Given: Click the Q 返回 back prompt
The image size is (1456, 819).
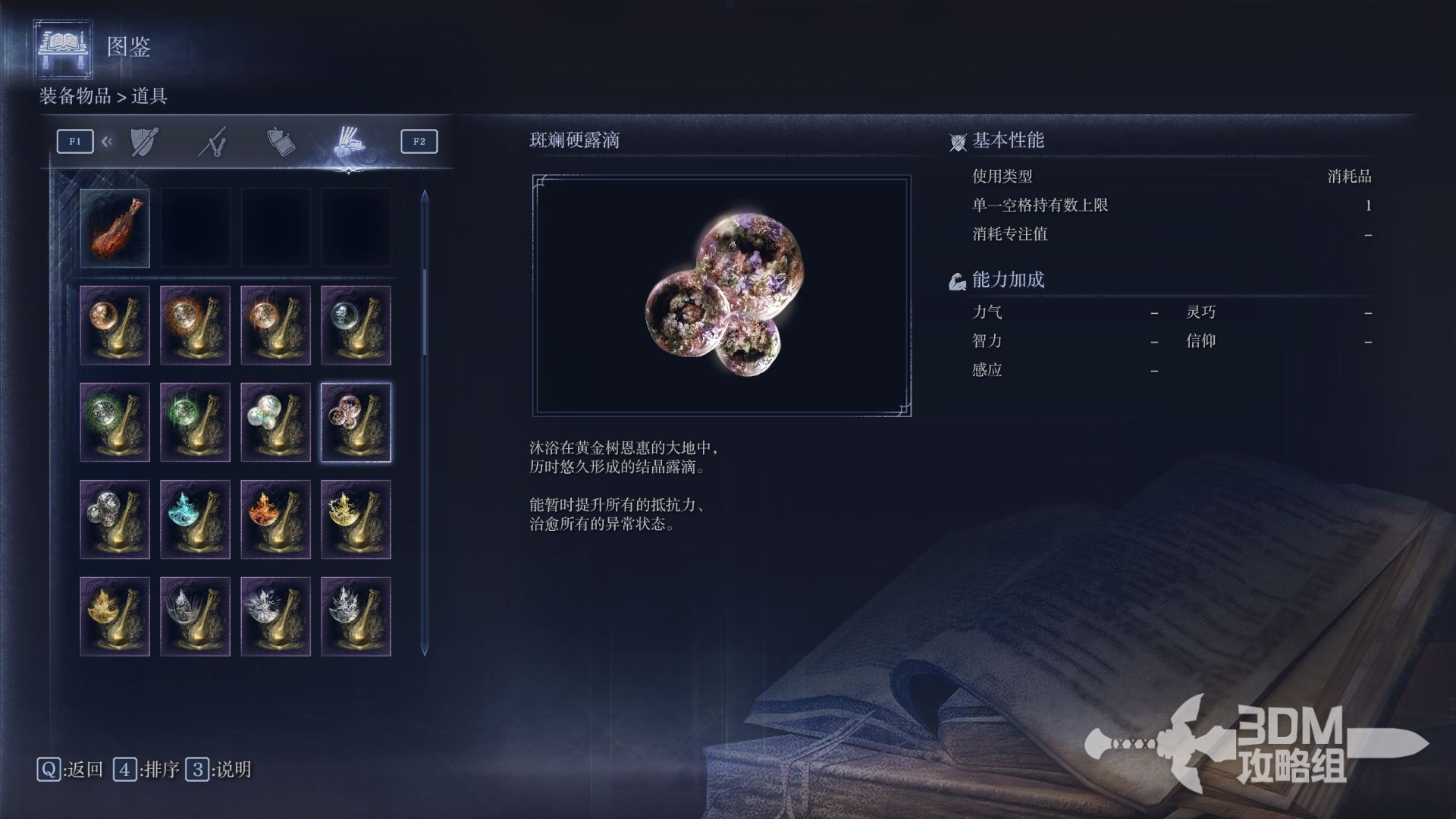Looking at the screenshot, I should [x=70, y=770].
